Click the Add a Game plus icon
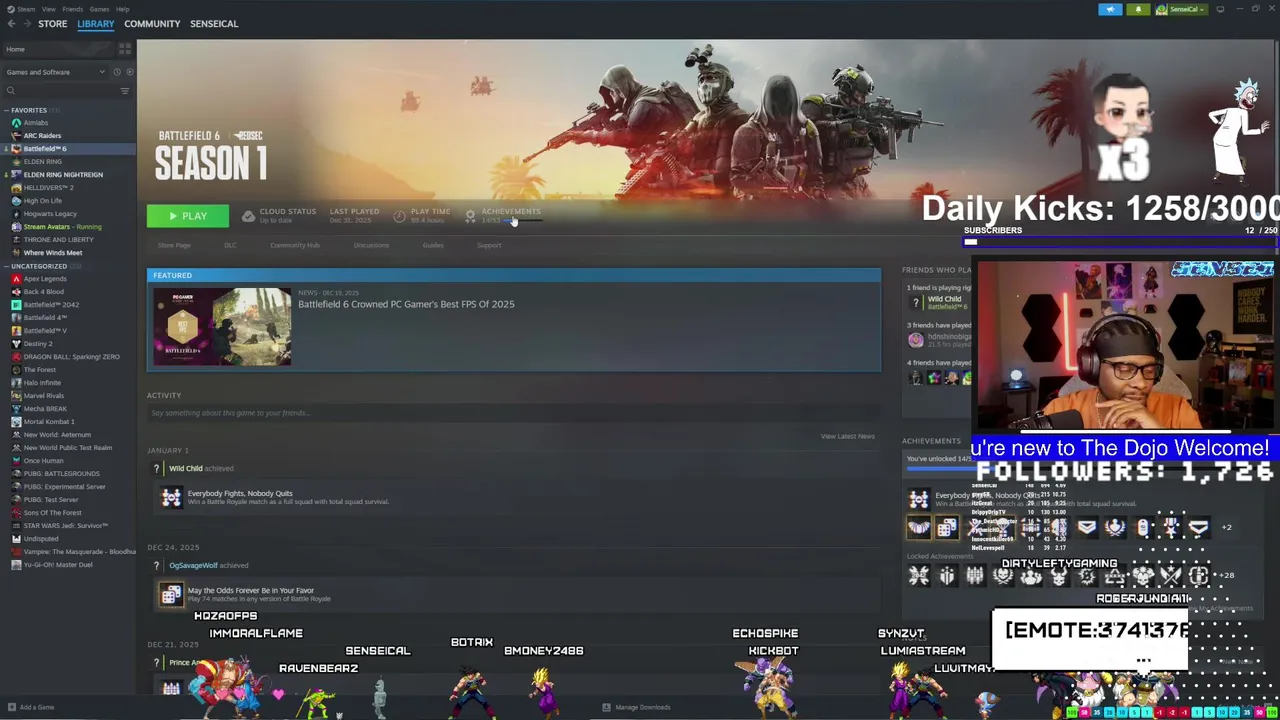This screenshot has width=1280, height=720. tap(10, 707)
